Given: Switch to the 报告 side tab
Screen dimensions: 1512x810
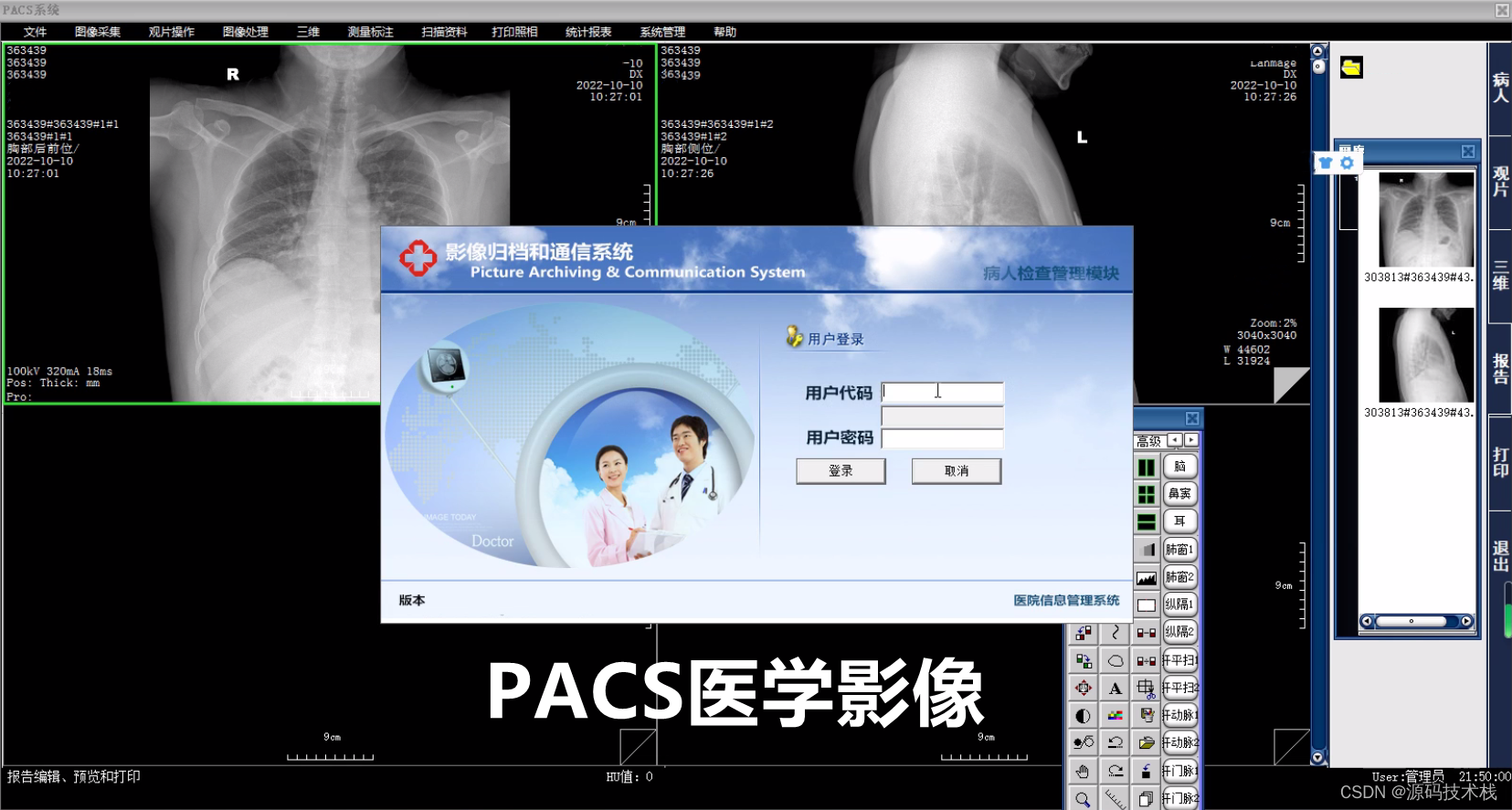Looking at the screenshot, I should pyautogui.click(x=1500, y=369).
